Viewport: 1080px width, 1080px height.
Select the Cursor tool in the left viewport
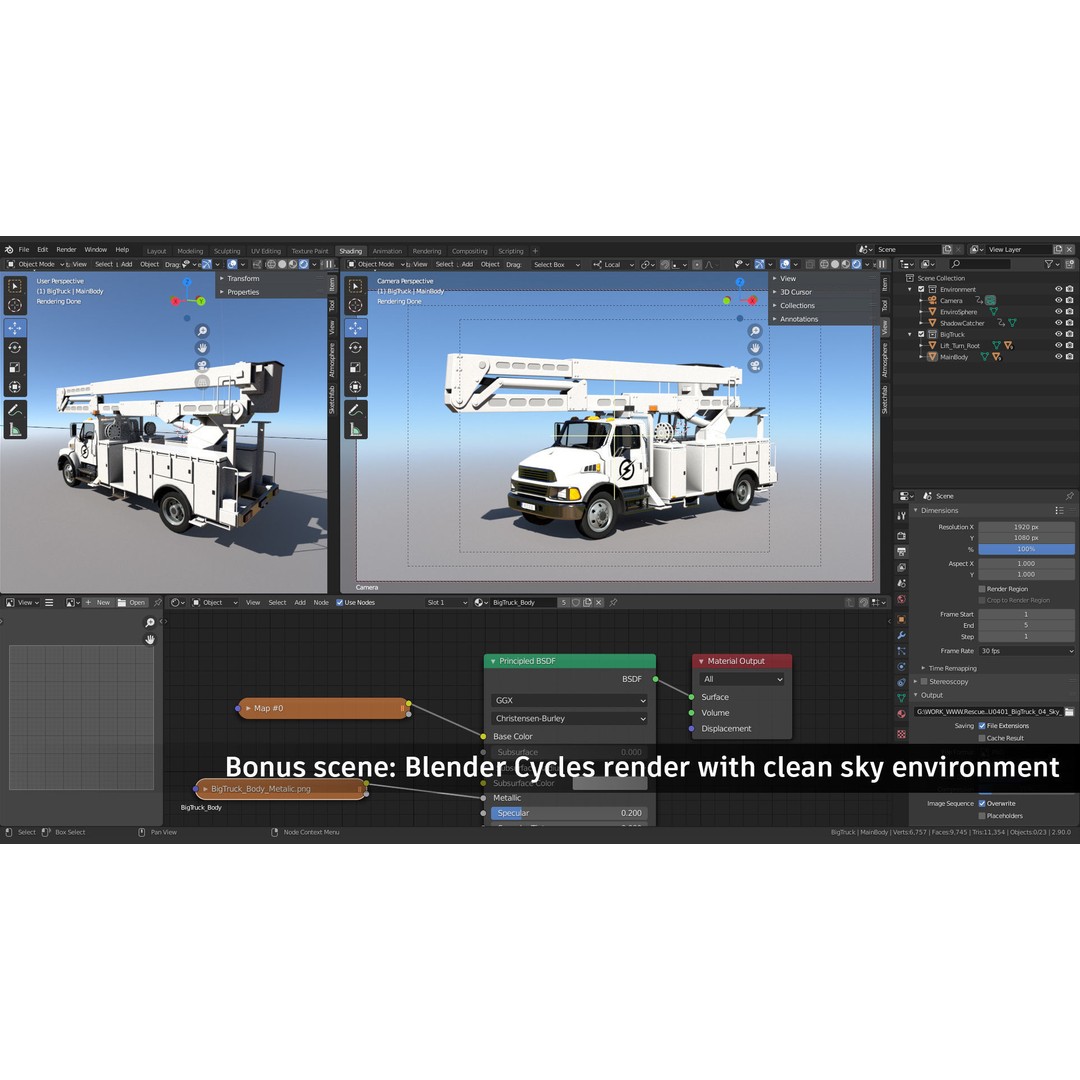pos(14,305)
